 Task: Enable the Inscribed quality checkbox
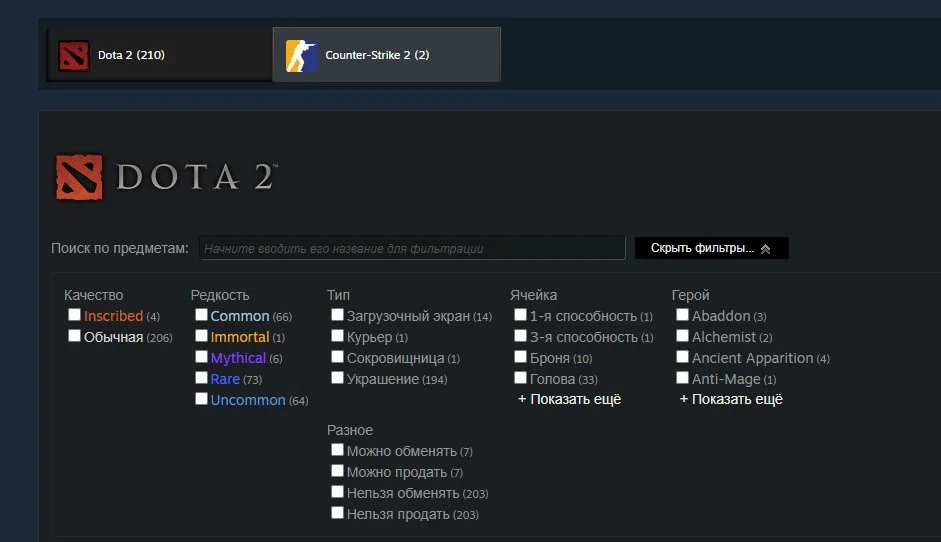74,315
